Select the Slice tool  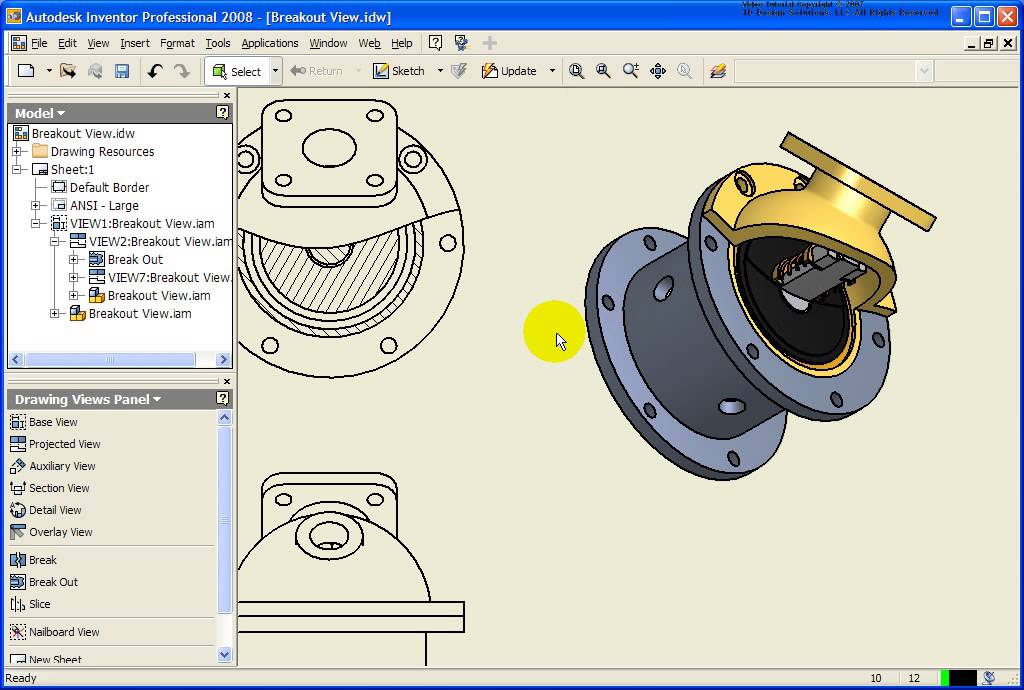tap(30, 604)
